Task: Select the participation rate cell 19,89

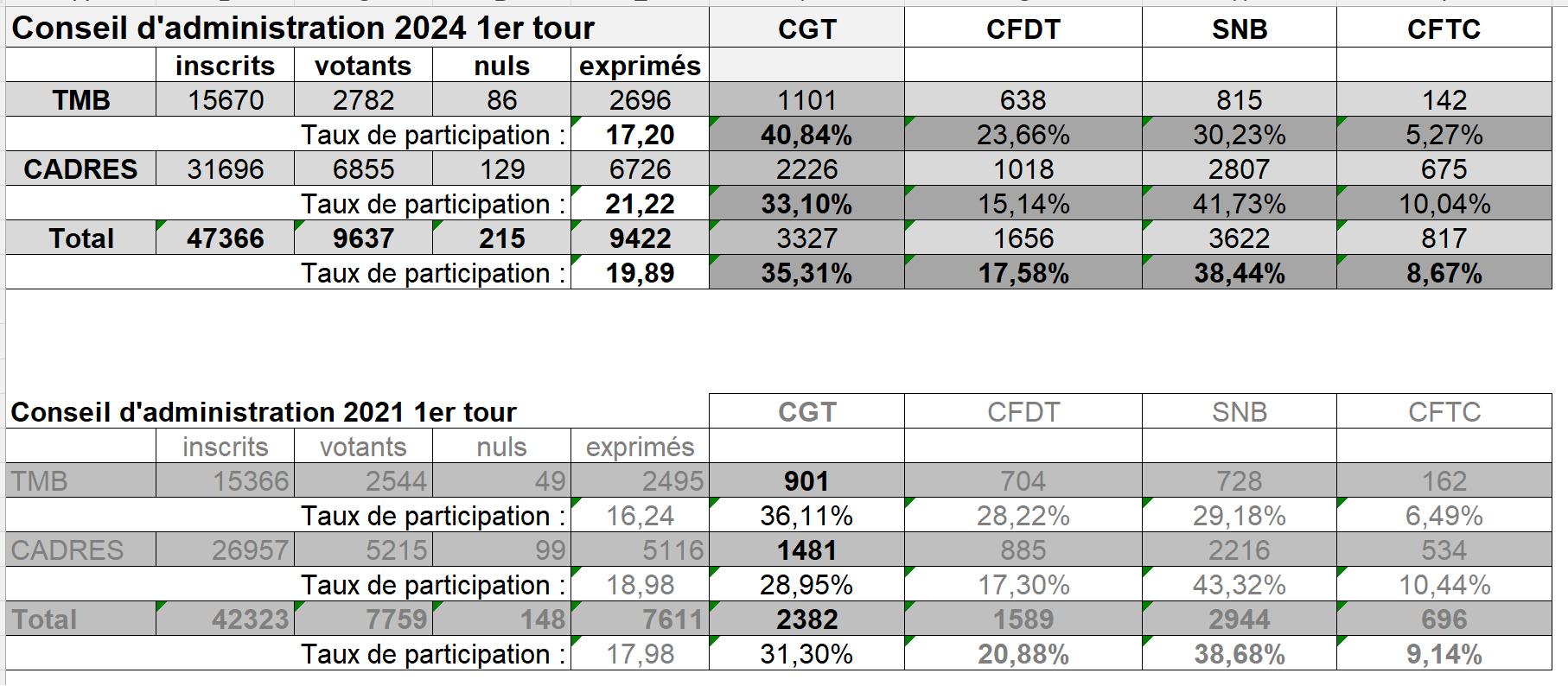Action: click(640, 273)
